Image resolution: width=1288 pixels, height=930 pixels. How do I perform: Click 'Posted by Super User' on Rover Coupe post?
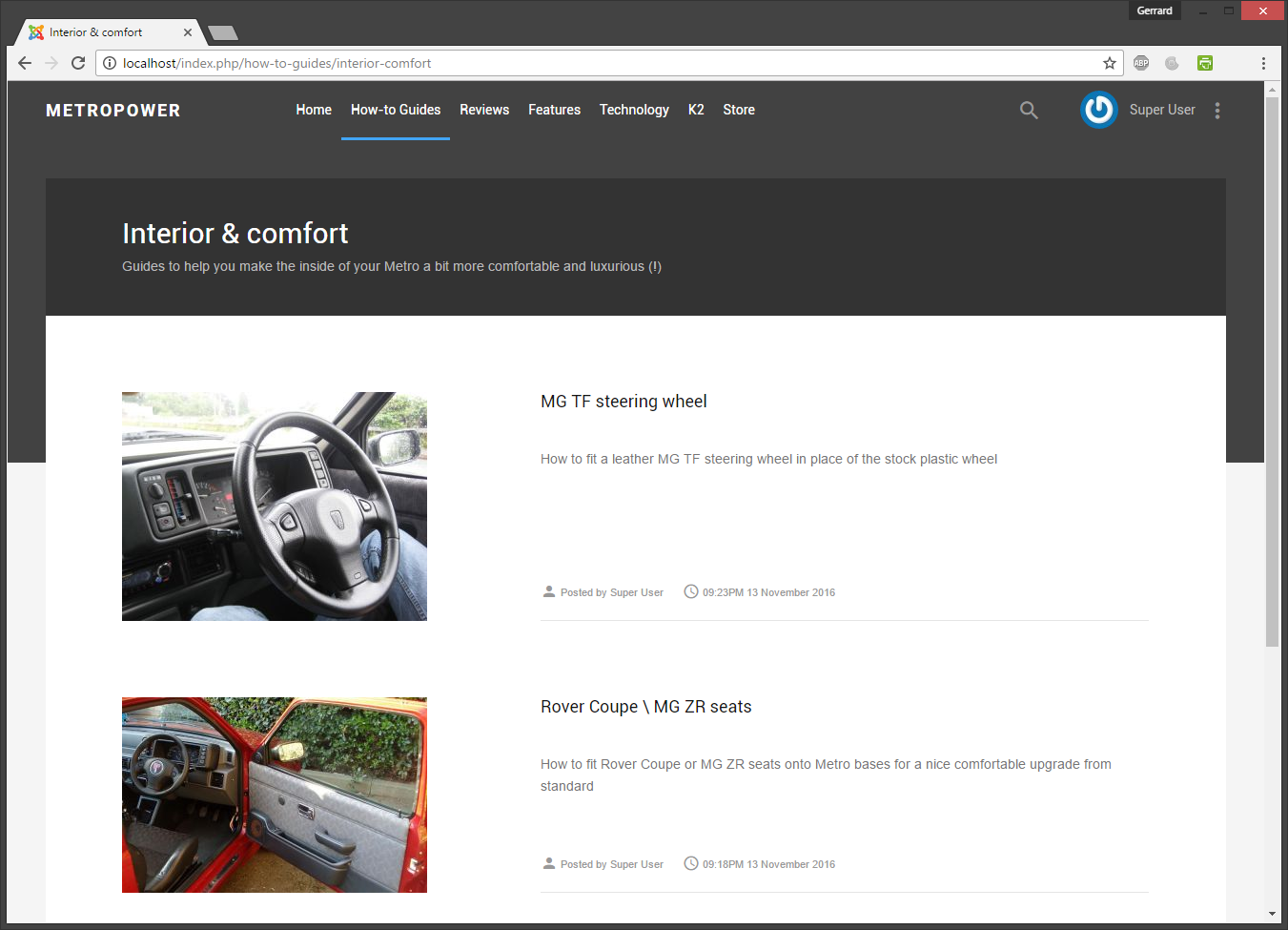click(612, 864)
